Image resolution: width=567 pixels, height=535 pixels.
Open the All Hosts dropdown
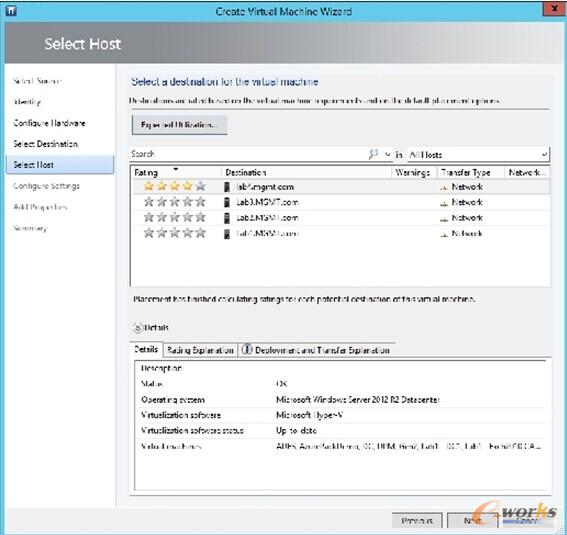tap(478, 155)
